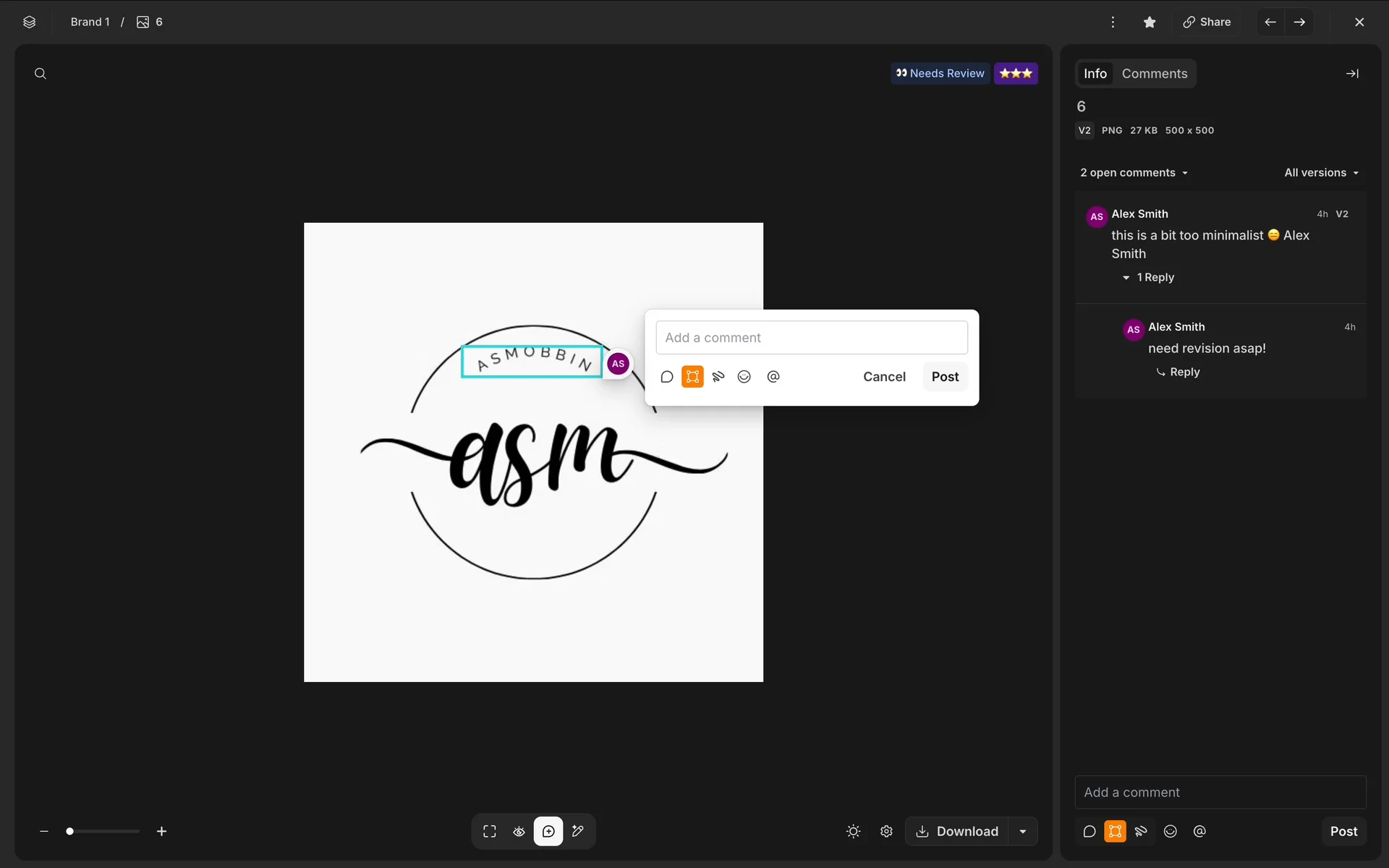
Task: Switch to the Comments tab
Action: click(x=1154, y=74)
